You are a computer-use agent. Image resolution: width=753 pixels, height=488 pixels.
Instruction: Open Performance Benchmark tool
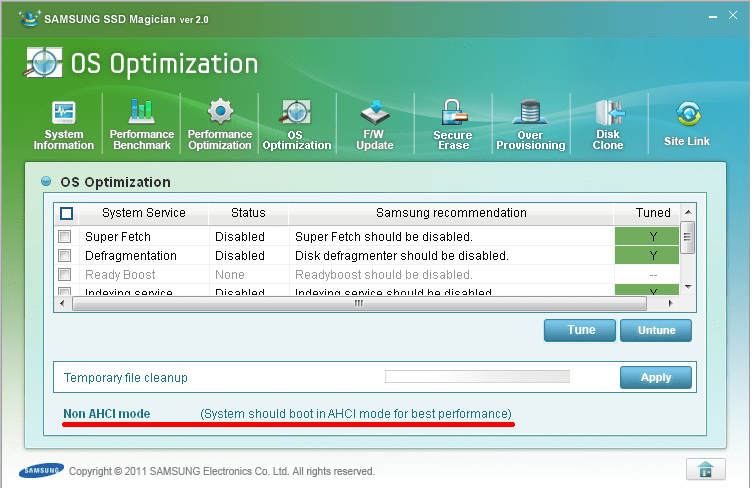142,125
